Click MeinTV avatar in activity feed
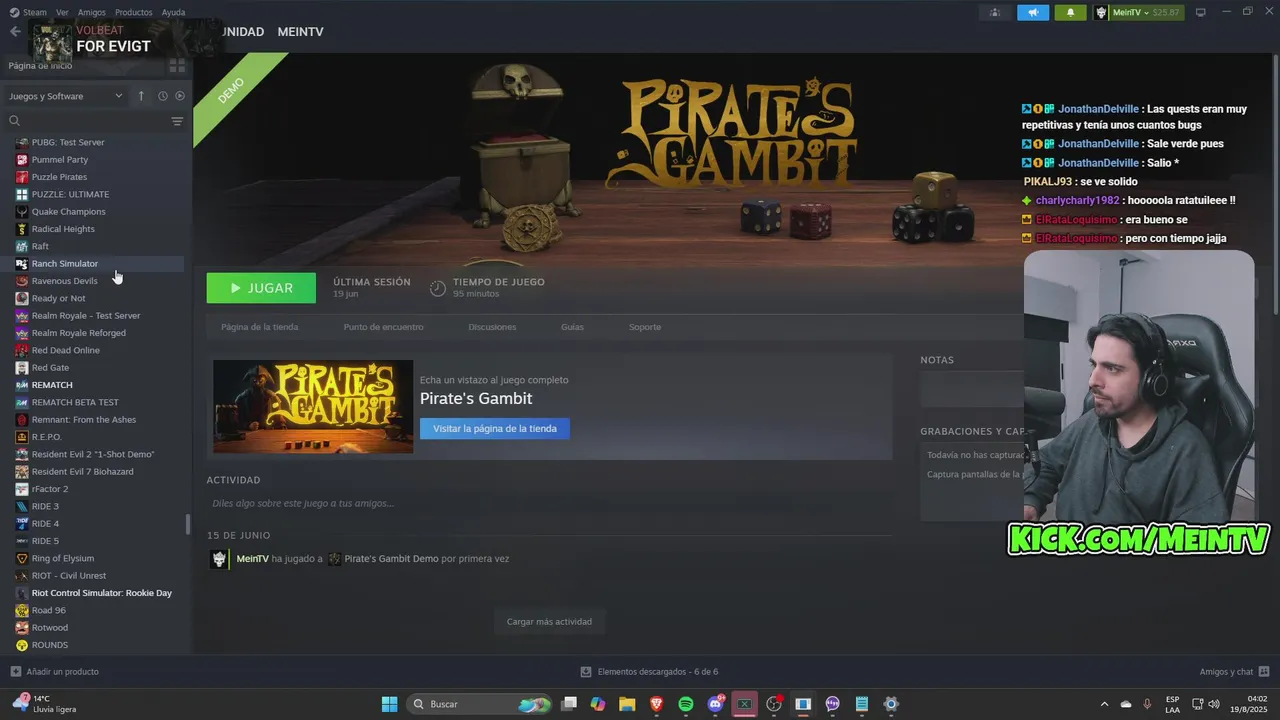 click(219, 559)
